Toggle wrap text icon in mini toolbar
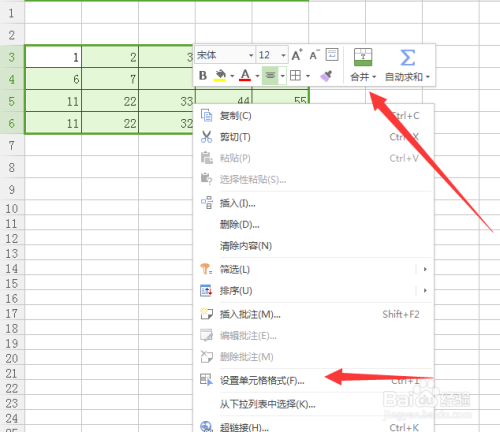 (332, 55)
